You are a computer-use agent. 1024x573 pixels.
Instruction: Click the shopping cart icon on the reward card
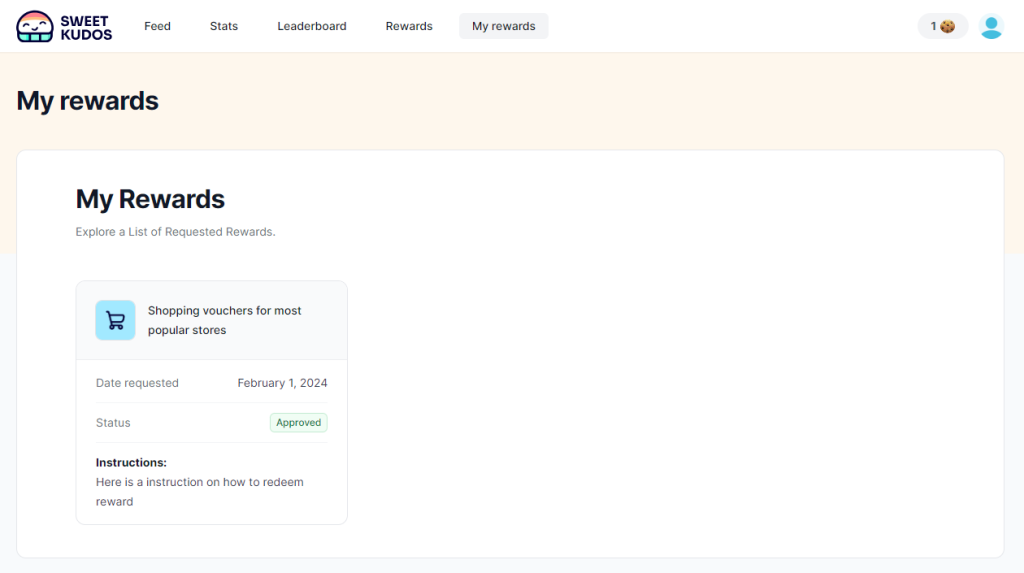(x=115, y=320)
